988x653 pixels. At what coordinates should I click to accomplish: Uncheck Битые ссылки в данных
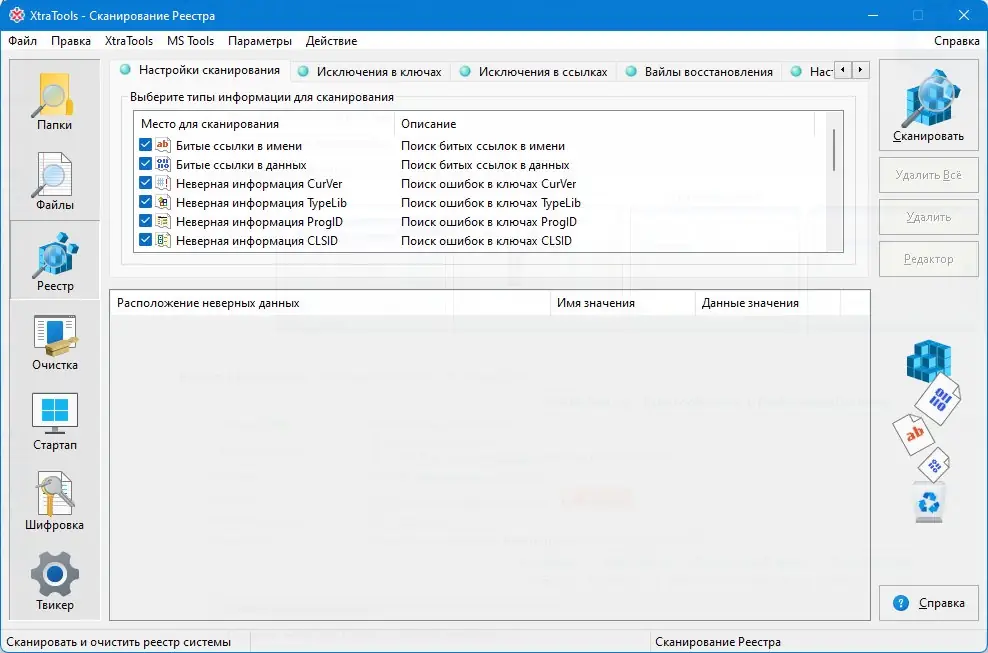coord(145,164)
